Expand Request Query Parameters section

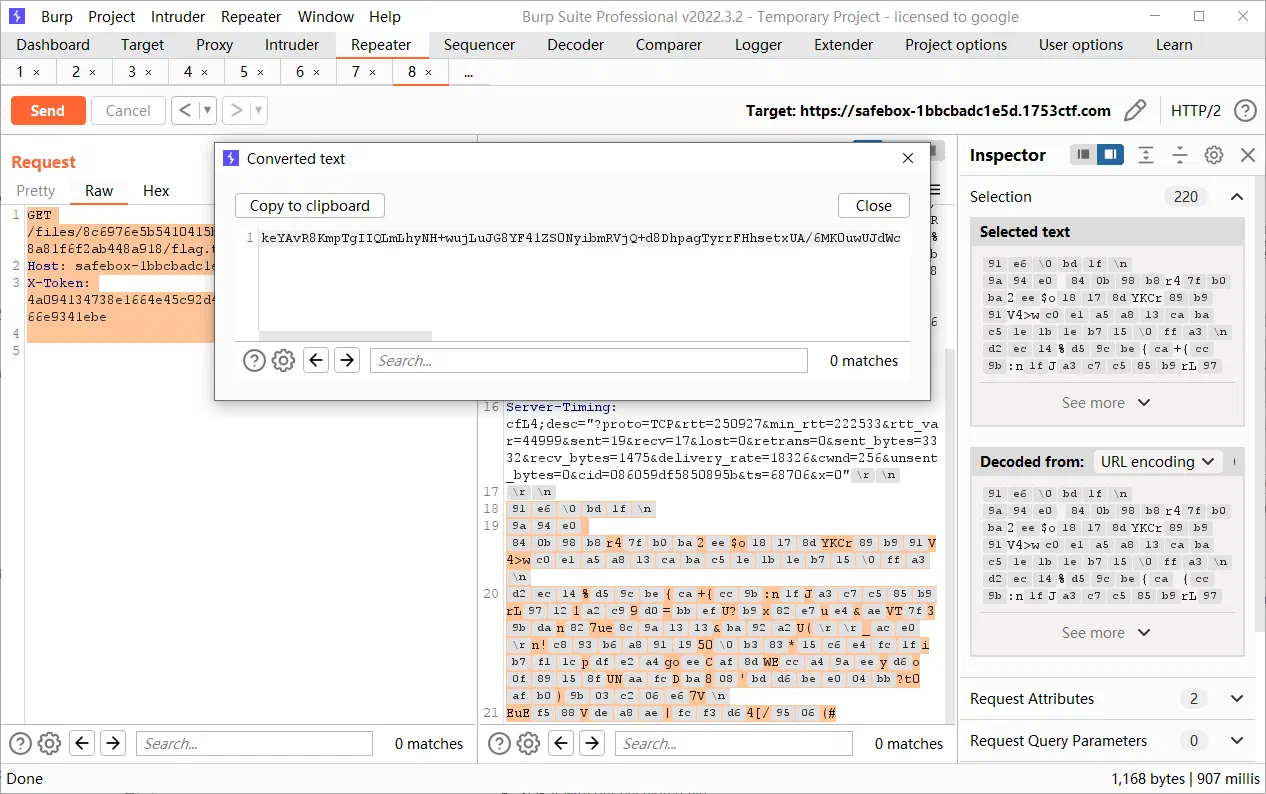1237,740
